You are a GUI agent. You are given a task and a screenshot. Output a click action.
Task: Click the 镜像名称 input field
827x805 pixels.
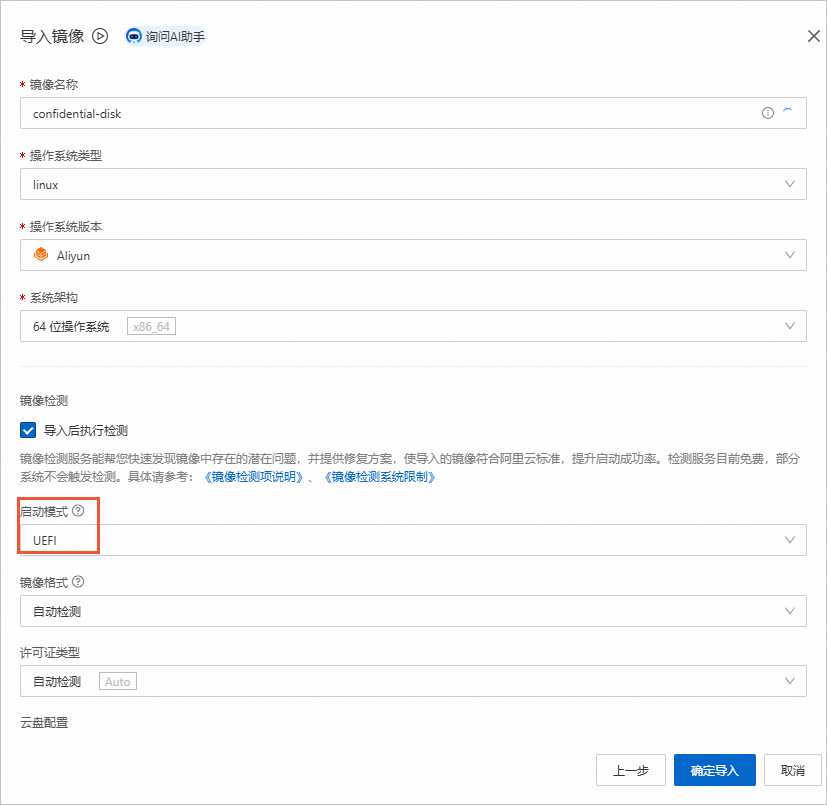[x=413, y=113]
